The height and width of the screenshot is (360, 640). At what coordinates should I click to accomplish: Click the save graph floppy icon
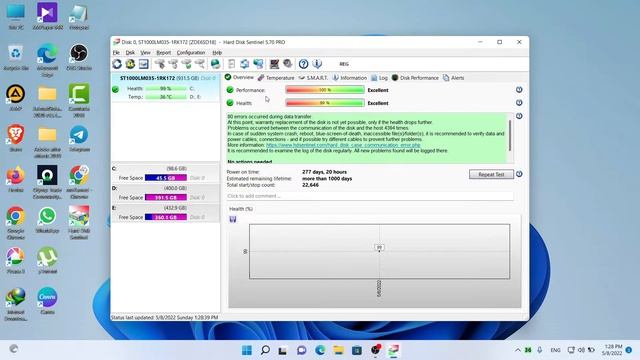pyautogui.click(x=233, y=219)
